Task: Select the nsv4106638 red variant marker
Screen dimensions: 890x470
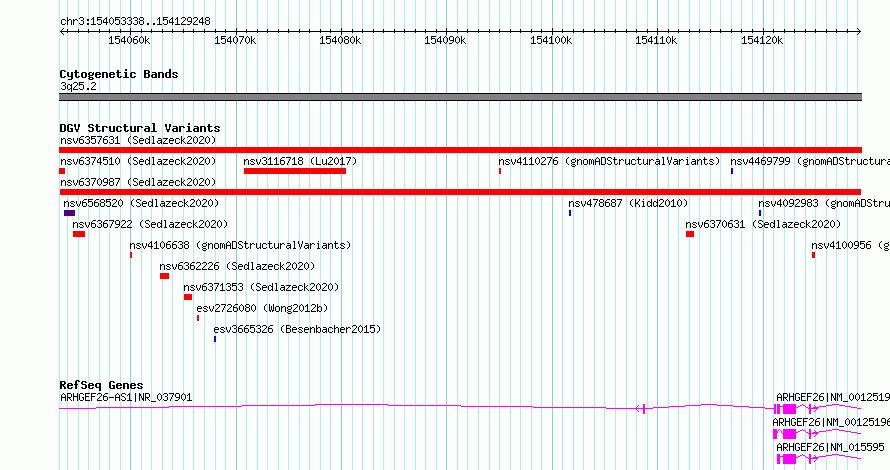Action: 131,255
